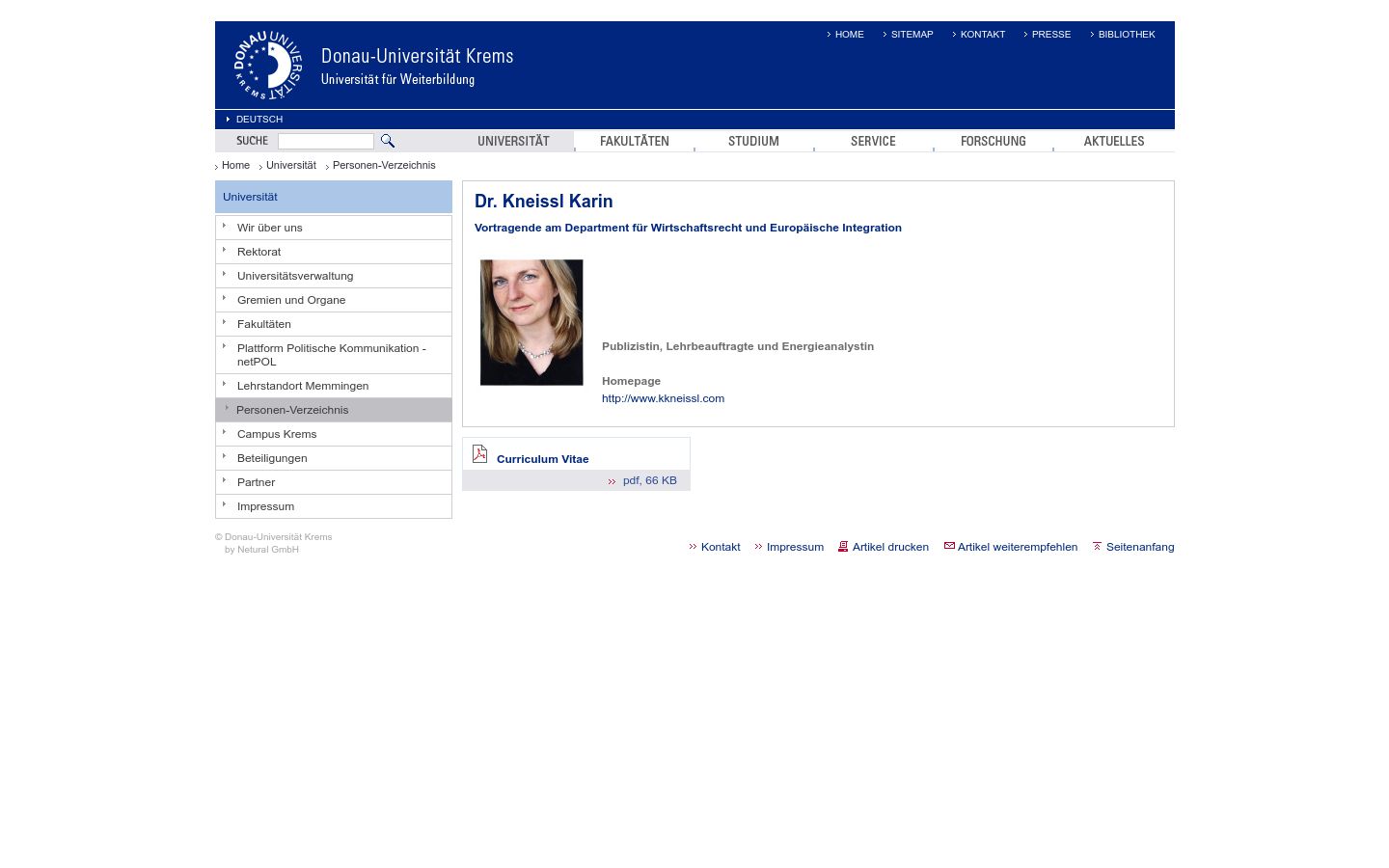Open Fakultäten in sidebar
This screenshot has height=868, width=1389.
(334, 324)
